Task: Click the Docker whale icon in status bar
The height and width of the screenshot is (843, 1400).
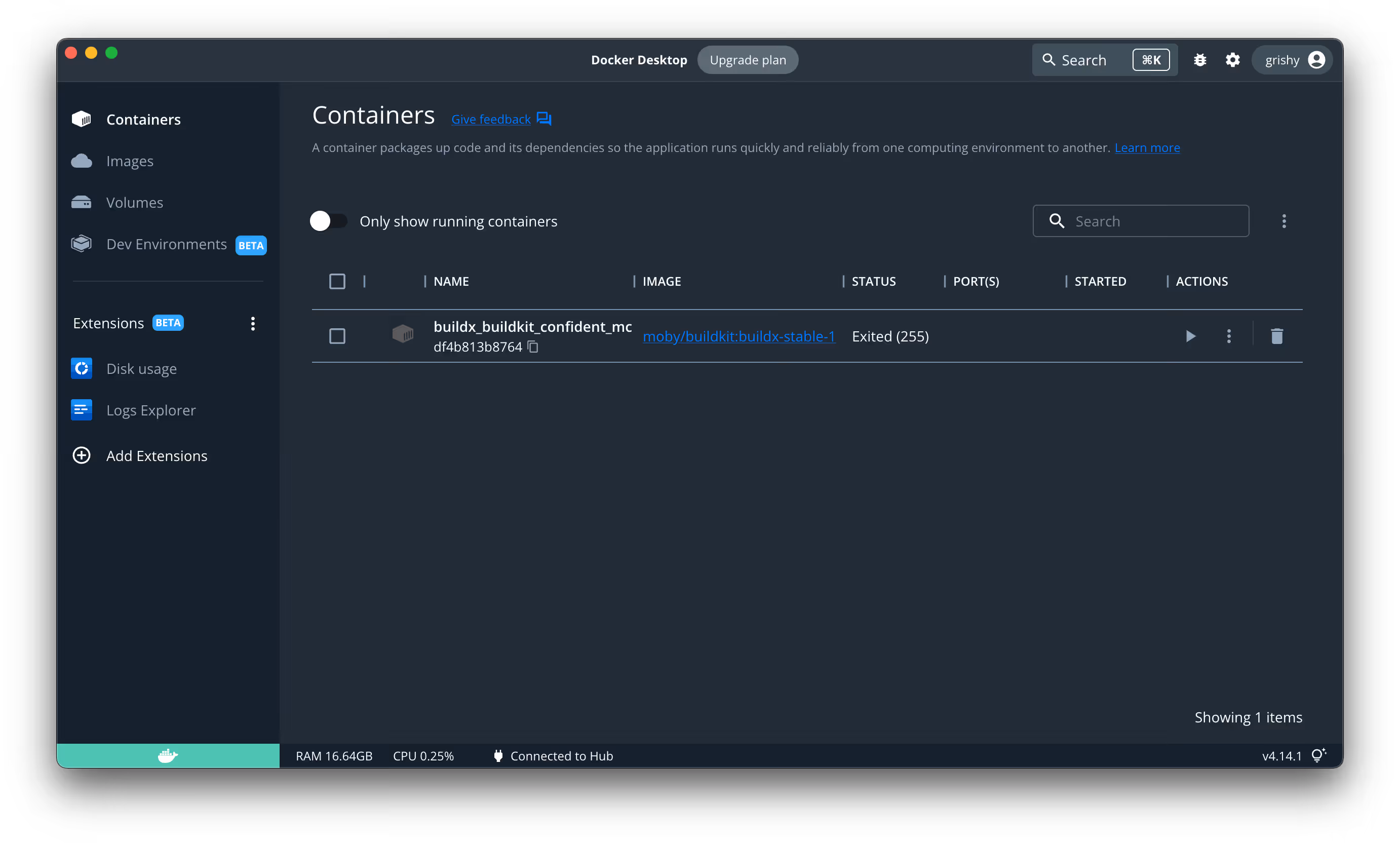Action: pyautogui.click(x=168, y=755)
